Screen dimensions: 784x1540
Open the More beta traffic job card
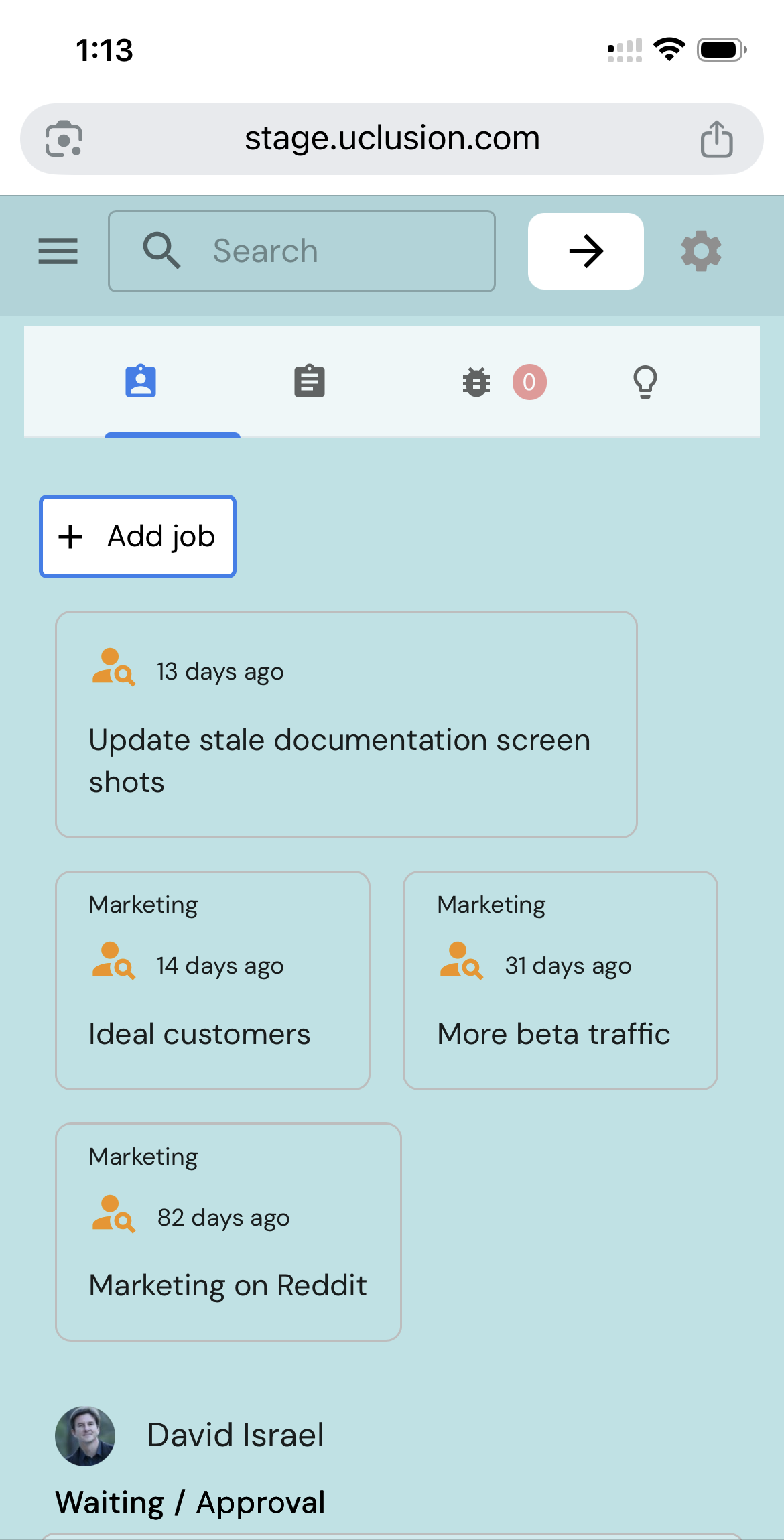click(x=560, y=1033)
